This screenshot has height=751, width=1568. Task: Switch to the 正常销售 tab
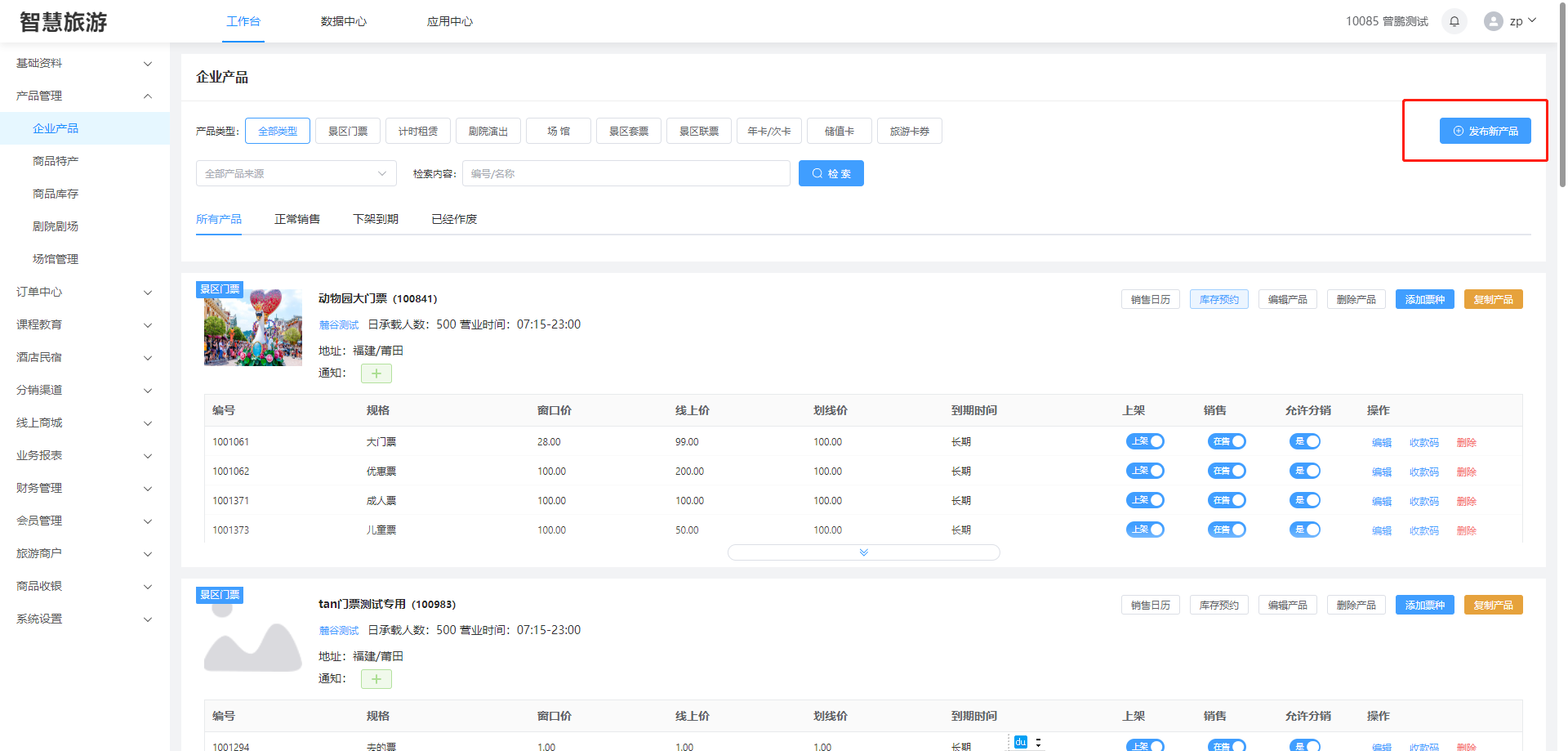(297, 219)
